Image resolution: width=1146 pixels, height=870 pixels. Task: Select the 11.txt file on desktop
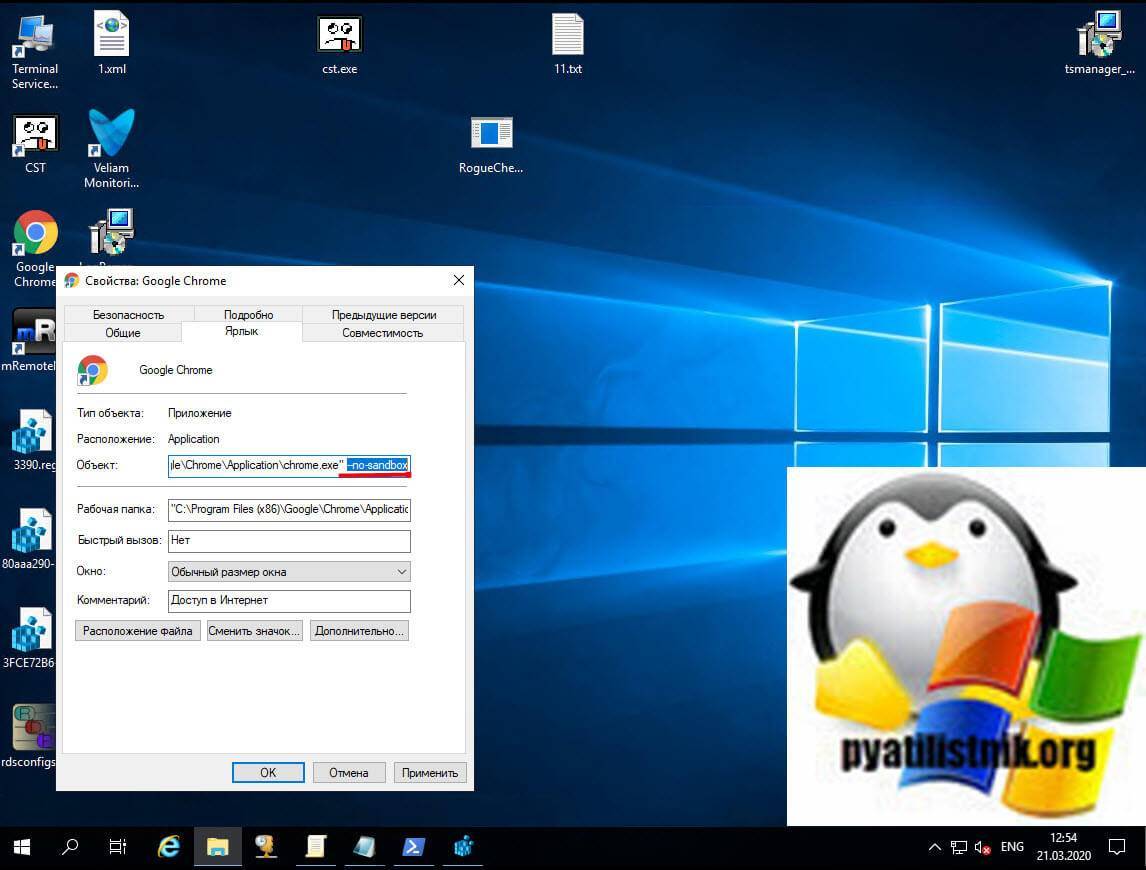(567, 40)
